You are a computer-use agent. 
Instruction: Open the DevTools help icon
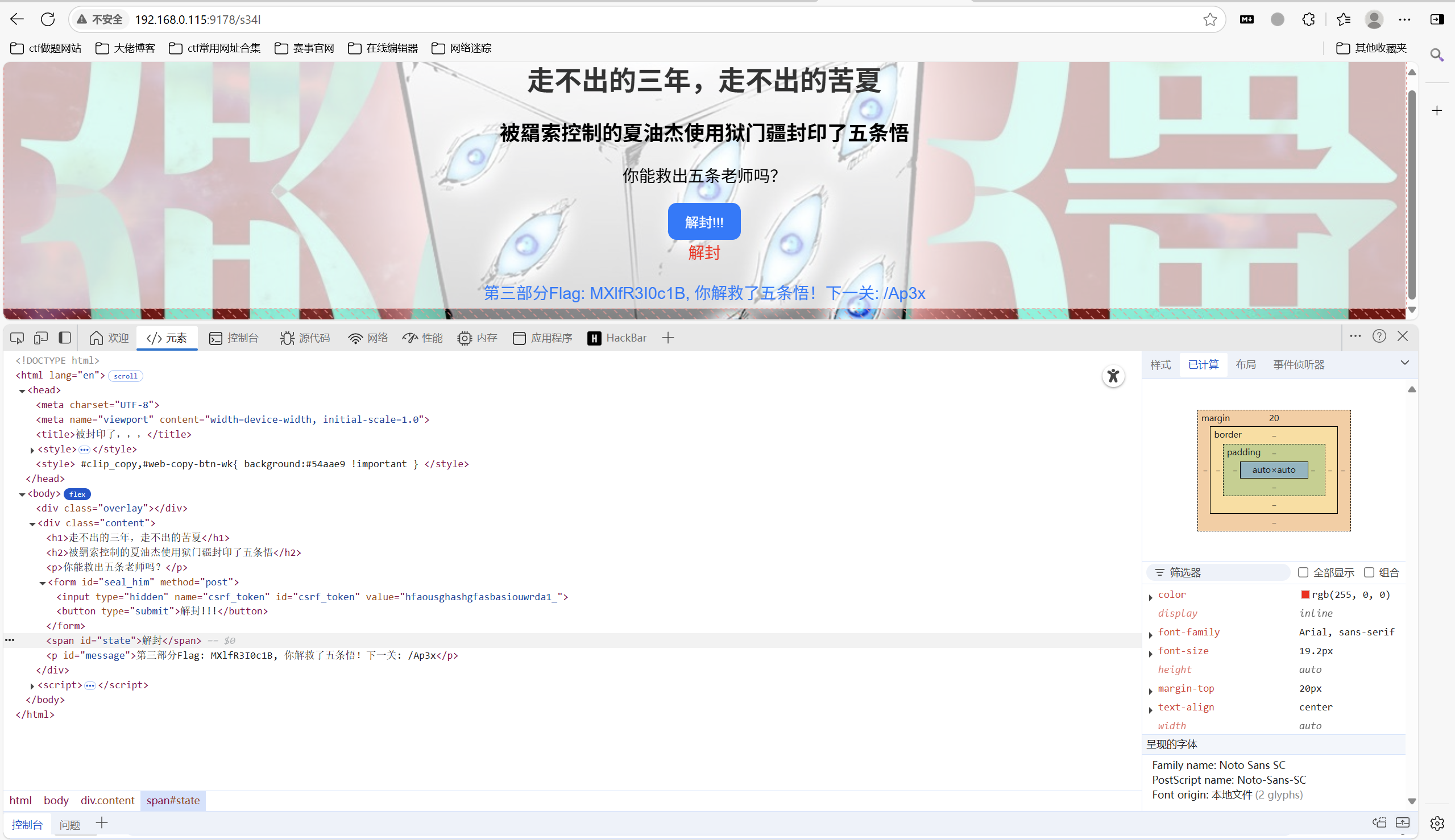(1379, 336)
